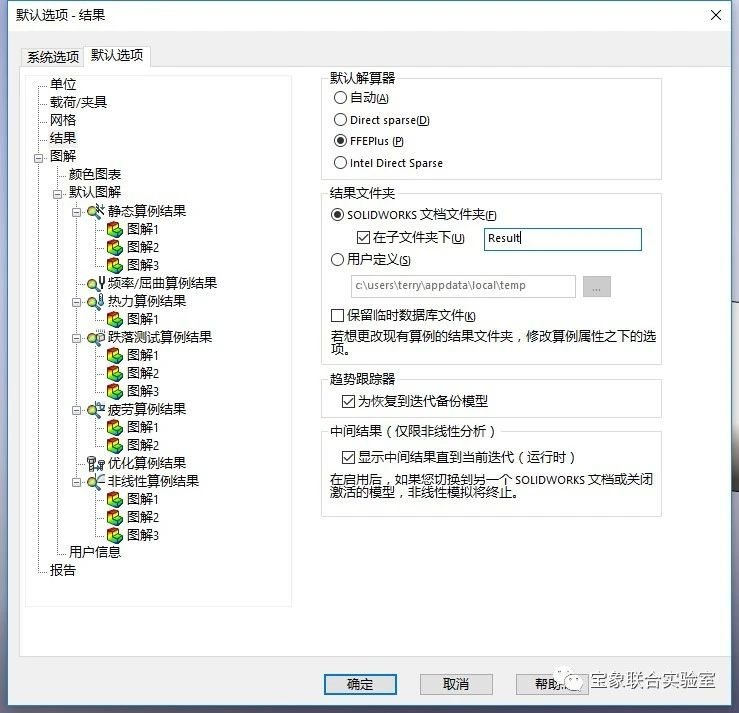Select 图解3 text under 非线性算例结果
This screenshot has width=739, height=713.
pos(143,535)
